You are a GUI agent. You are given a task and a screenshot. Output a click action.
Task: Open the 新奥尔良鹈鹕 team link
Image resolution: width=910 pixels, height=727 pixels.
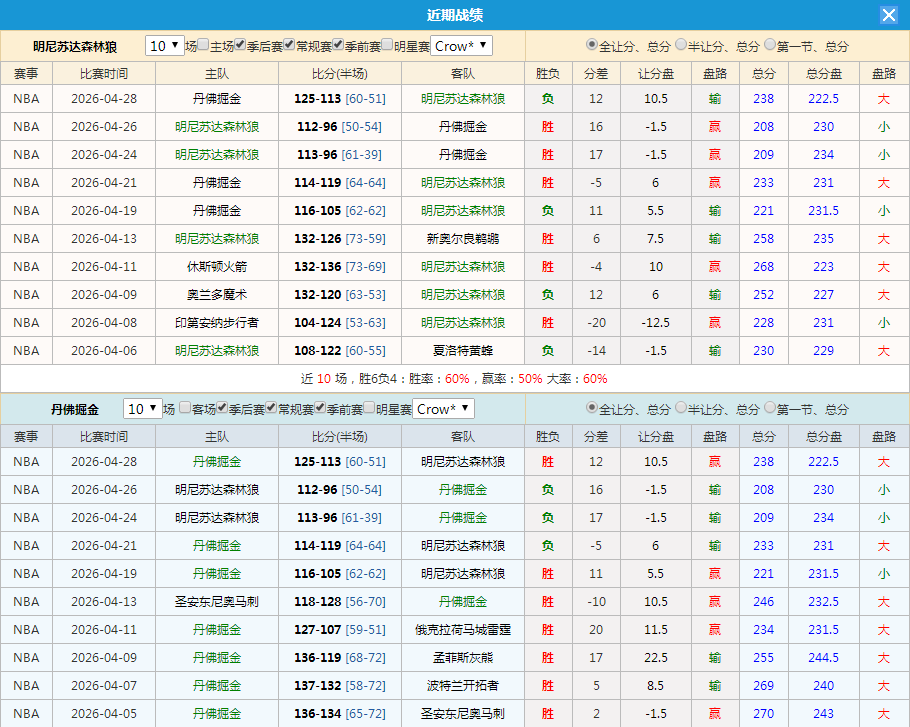(464, 238)
